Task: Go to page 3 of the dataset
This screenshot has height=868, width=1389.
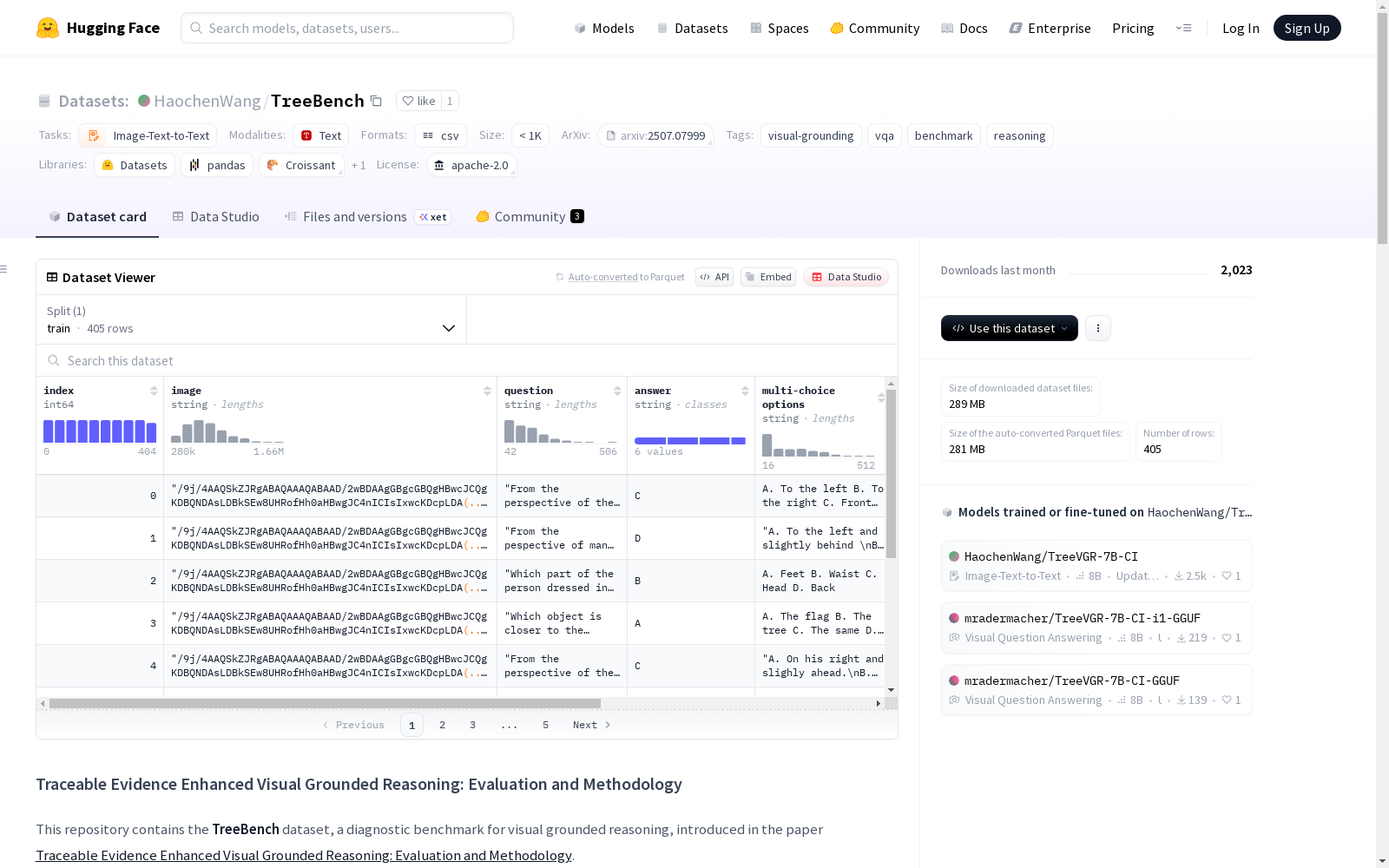Action: [472, 725]
